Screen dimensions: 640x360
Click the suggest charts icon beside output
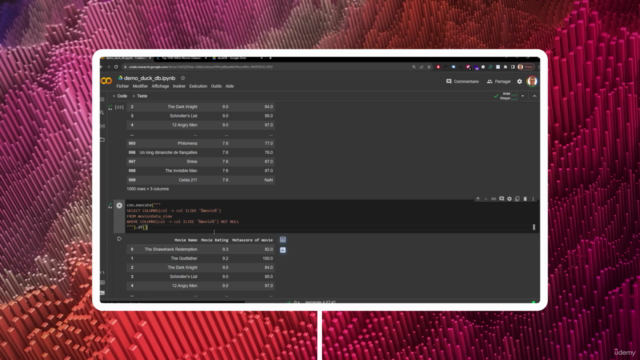pos(283,250)
